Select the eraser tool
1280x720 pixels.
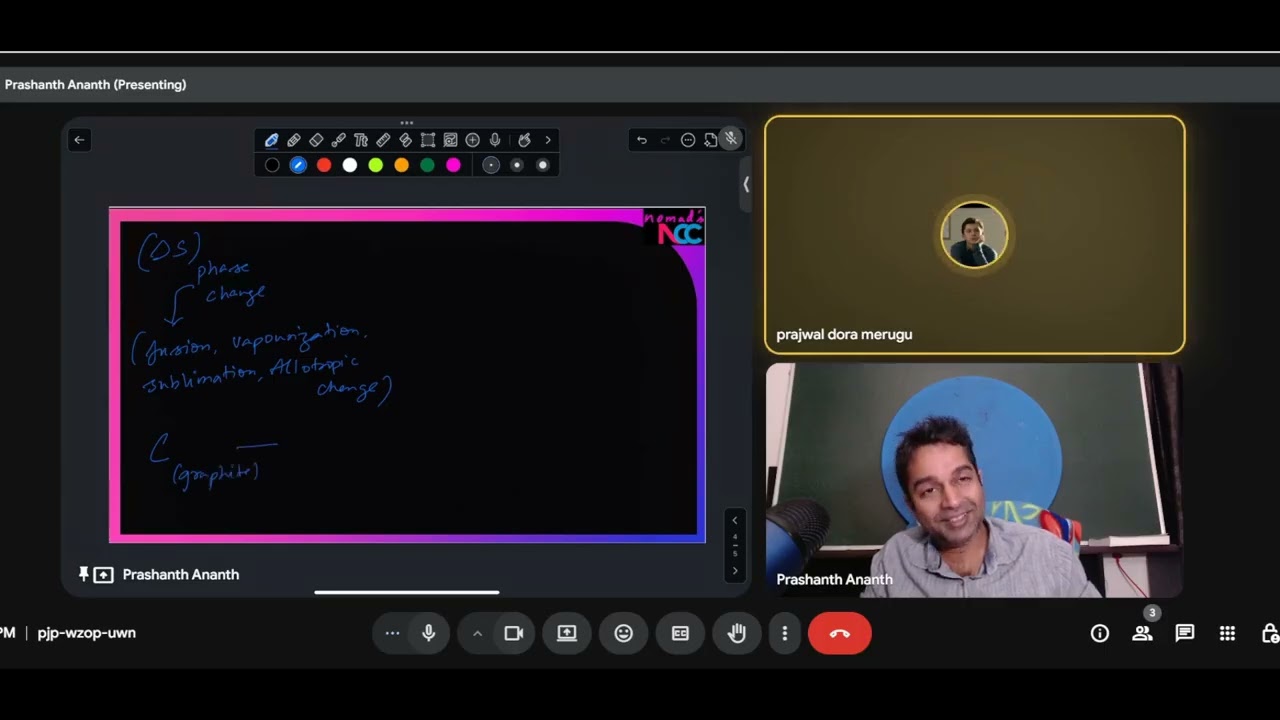click(x=316, y=140)
